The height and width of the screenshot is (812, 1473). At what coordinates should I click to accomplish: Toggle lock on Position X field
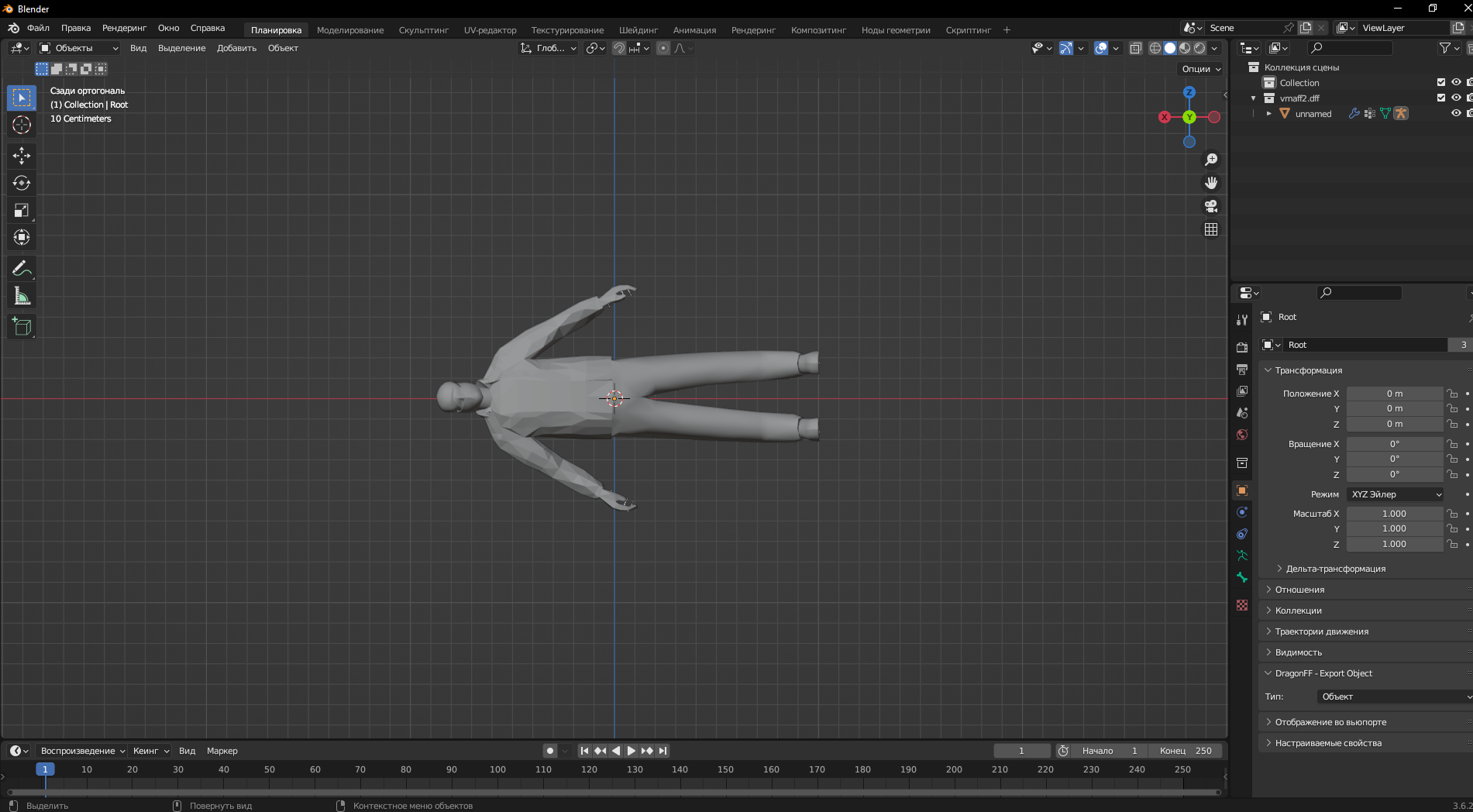point(1452,394)
